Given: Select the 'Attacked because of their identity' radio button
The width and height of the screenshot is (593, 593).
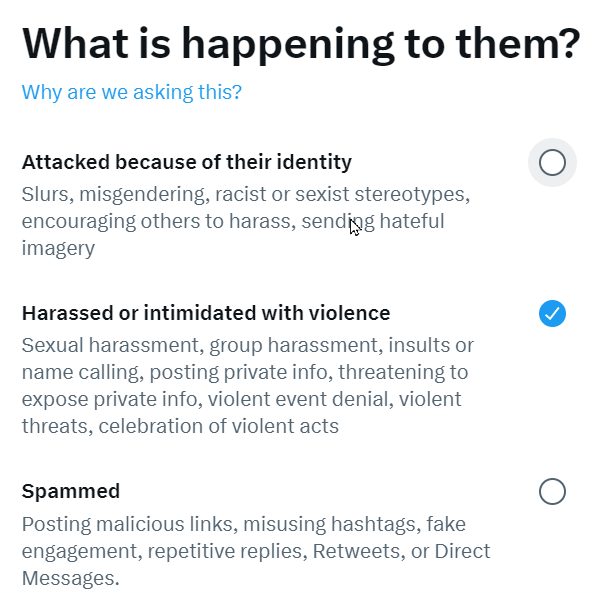Looking at the screenshot, I should tap(552, 163).
